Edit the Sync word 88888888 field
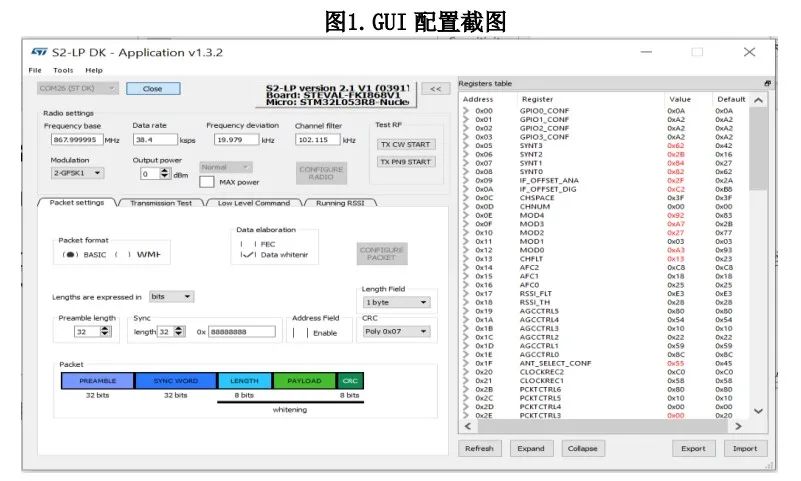This screenshot has width=801, height=481. coord(242,332)
